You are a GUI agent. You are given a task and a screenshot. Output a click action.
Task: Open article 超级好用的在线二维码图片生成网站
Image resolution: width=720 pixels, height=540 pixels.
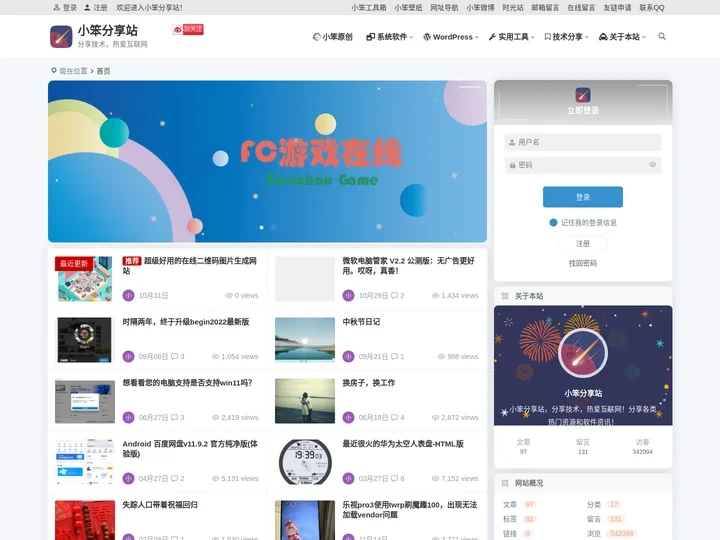click(x=190, y=265)
